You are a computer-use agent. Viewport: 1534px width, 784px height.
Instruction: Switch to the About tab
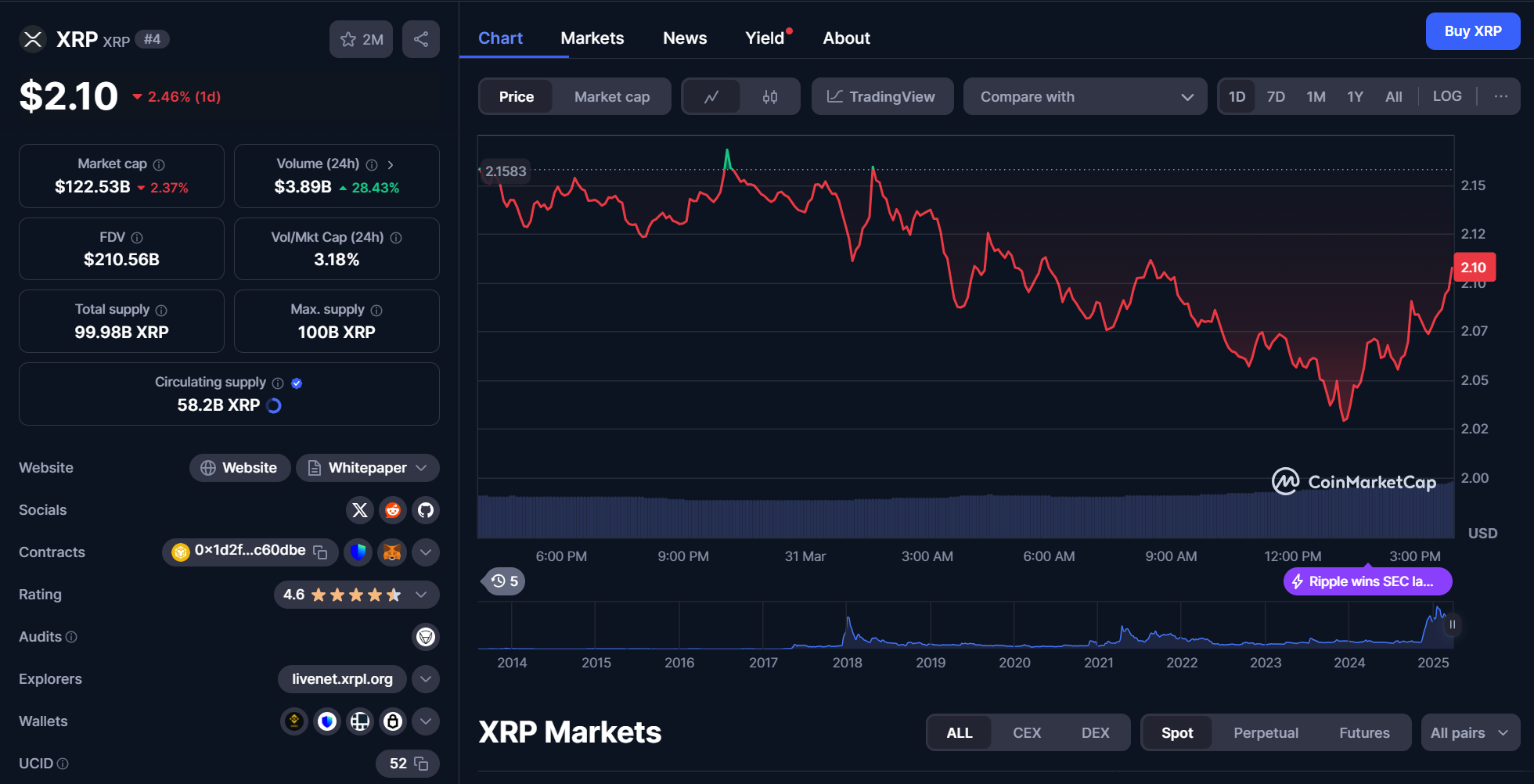[846, 38]
